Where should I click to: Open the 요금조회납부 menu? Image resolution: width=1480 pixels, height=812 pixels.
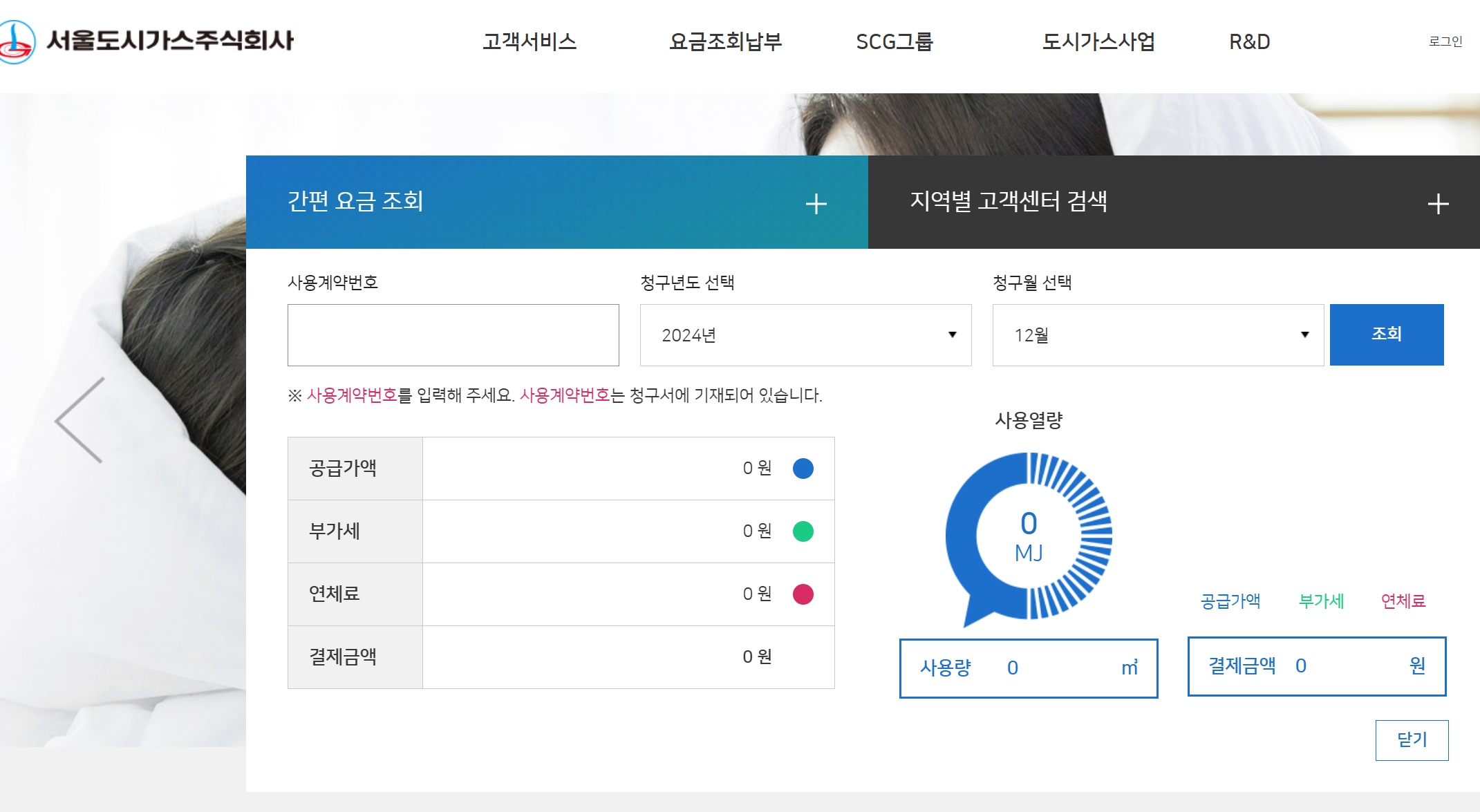(x=726, y=41)
